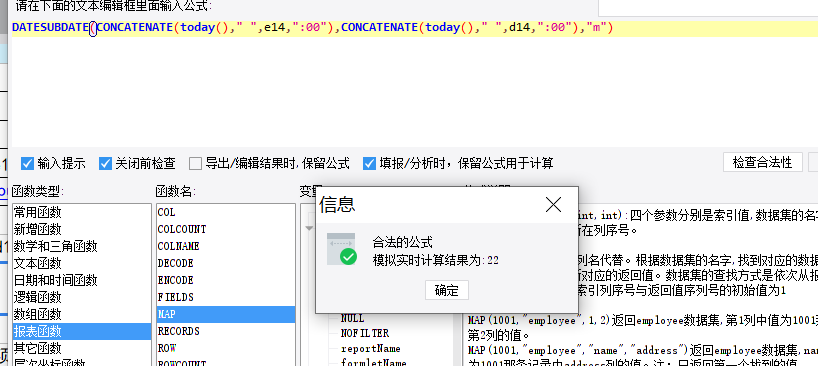Select reportName variable
The width and height of the screenshot is (818, 366).
point(370,348)
